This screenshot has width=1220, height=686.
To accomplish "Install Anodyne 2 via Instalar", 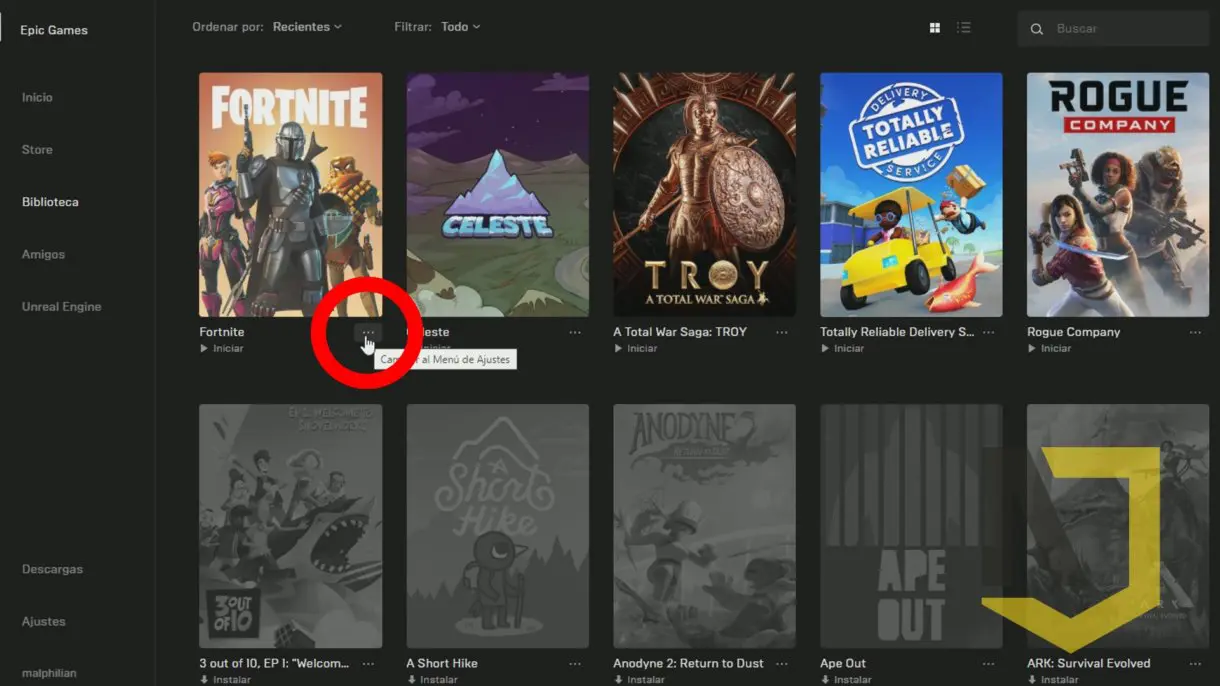I will pyautogui.click(x=639, y=679).
